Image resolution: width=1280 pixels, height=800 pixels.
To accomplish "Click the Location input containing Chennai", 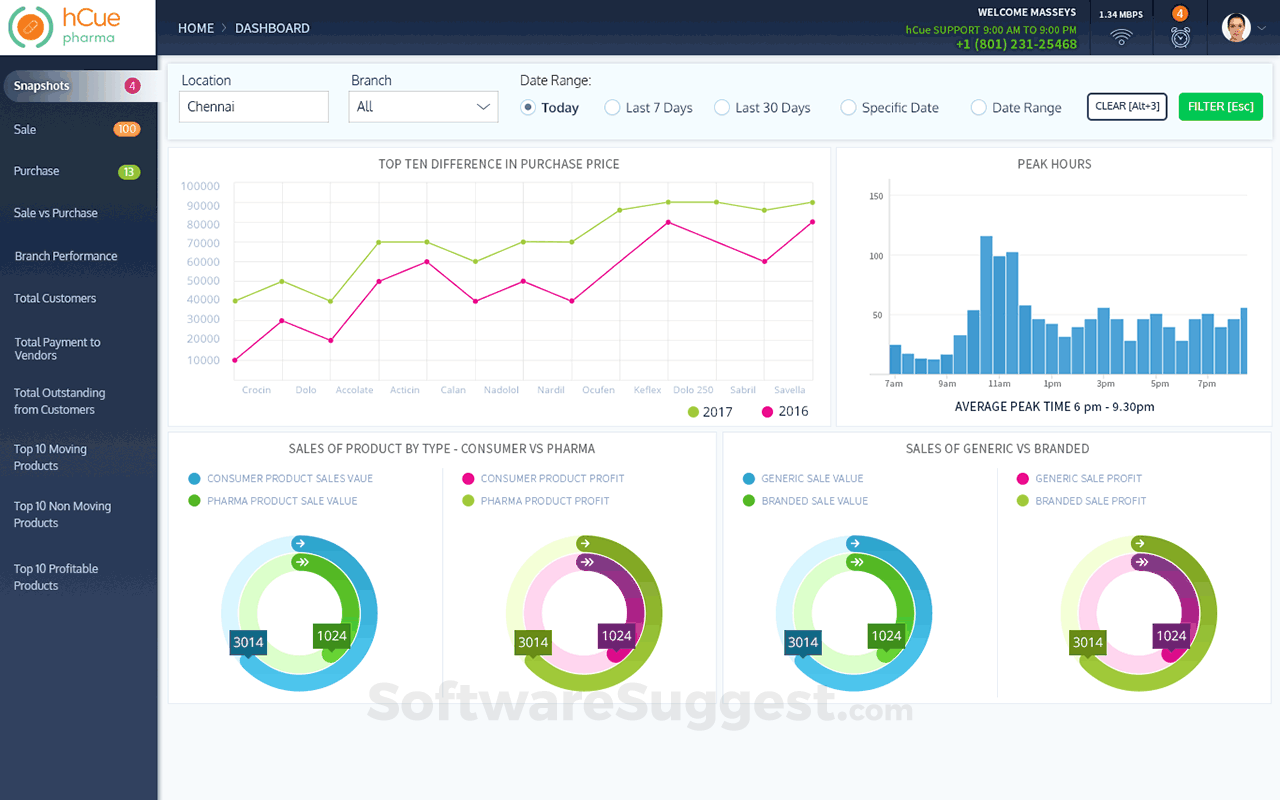I will (x=253, y=106).
